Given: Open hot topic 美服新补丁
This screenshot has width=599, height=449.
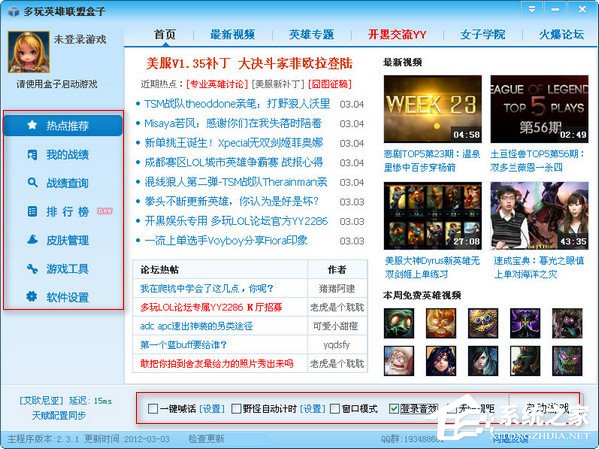Looking at the screenshot, I should (278, 84).
